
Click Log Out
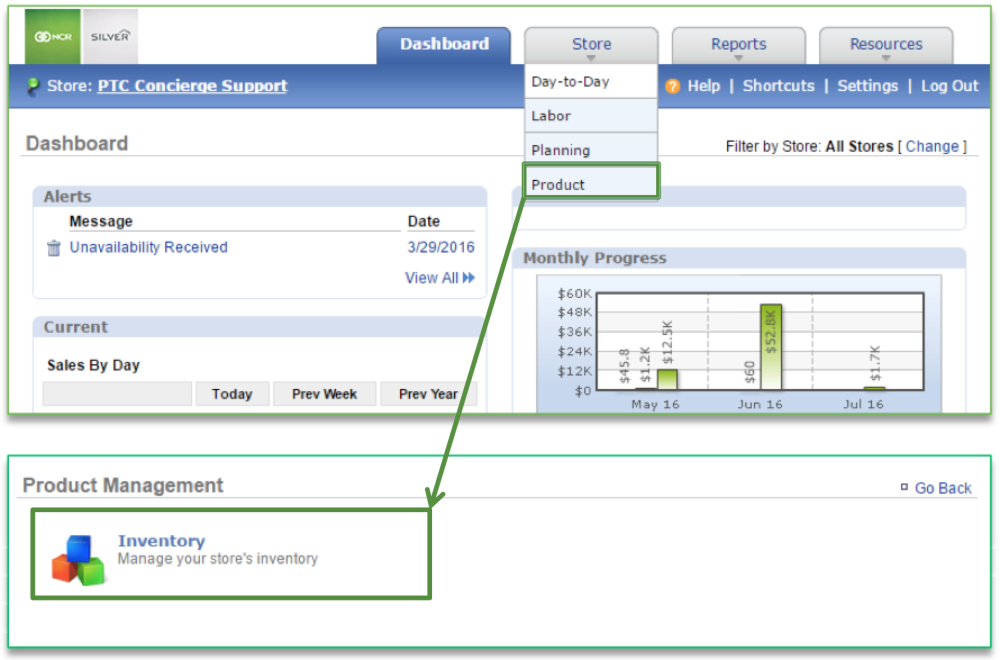click(x=948, y=86)
